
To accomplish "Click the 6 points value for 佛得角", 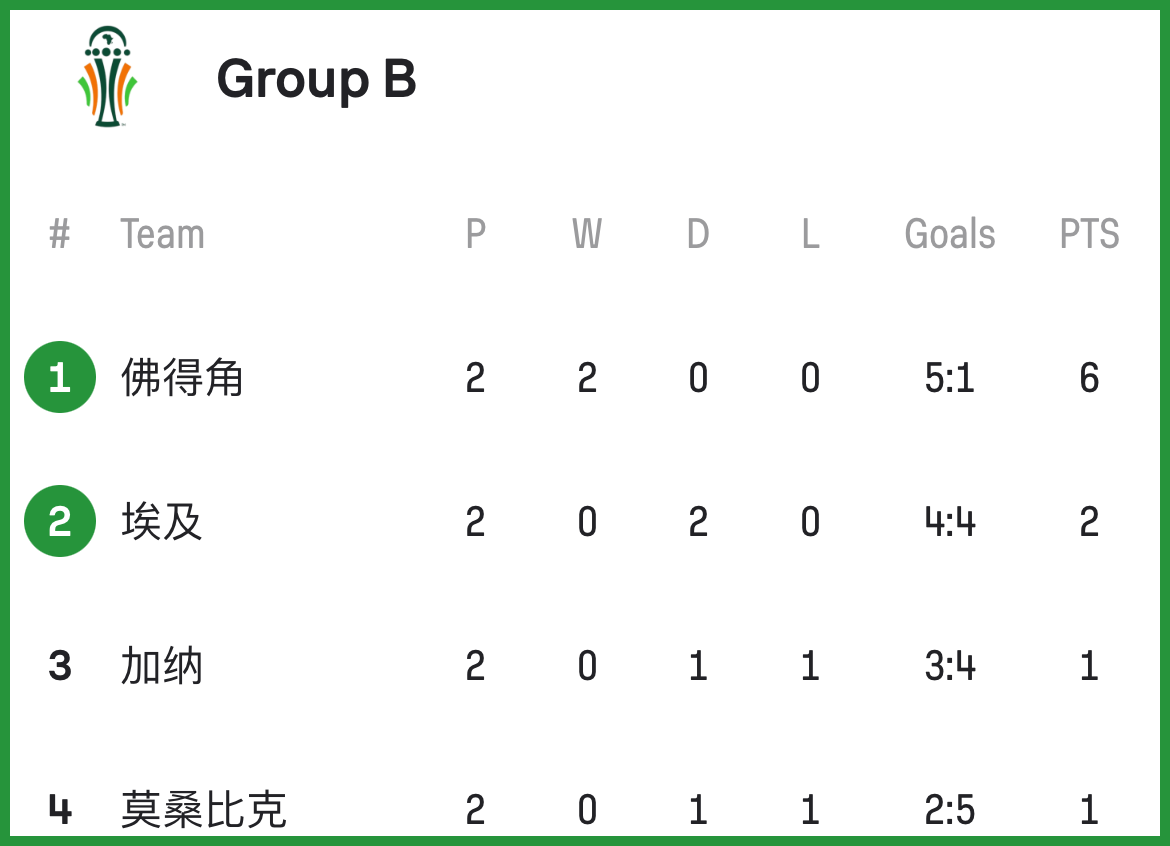I will coord(1089,377).
